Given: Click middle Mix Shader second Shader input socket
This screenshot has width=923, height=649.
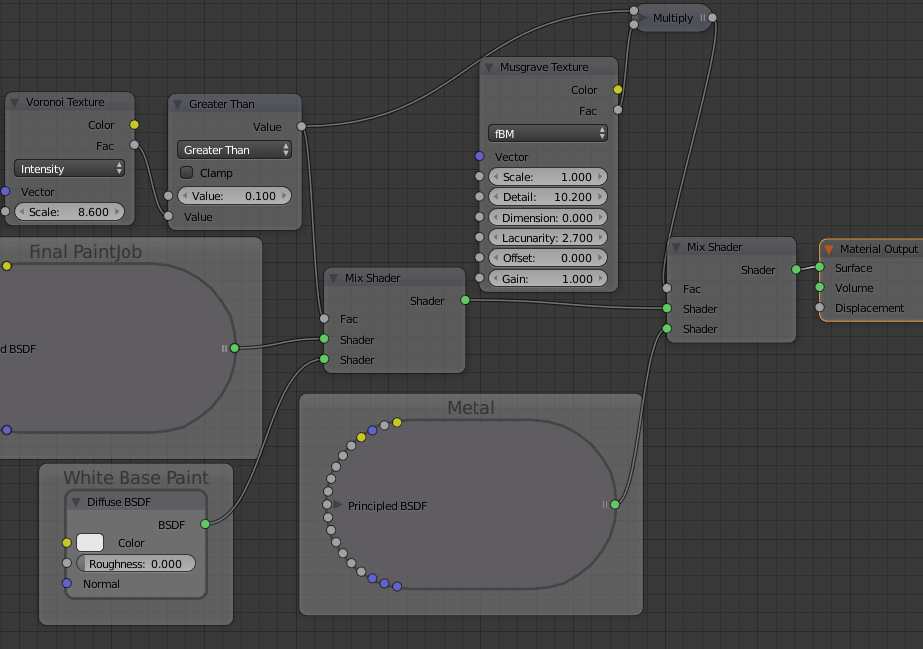Looking at the screenshot, I should [324, 359].
